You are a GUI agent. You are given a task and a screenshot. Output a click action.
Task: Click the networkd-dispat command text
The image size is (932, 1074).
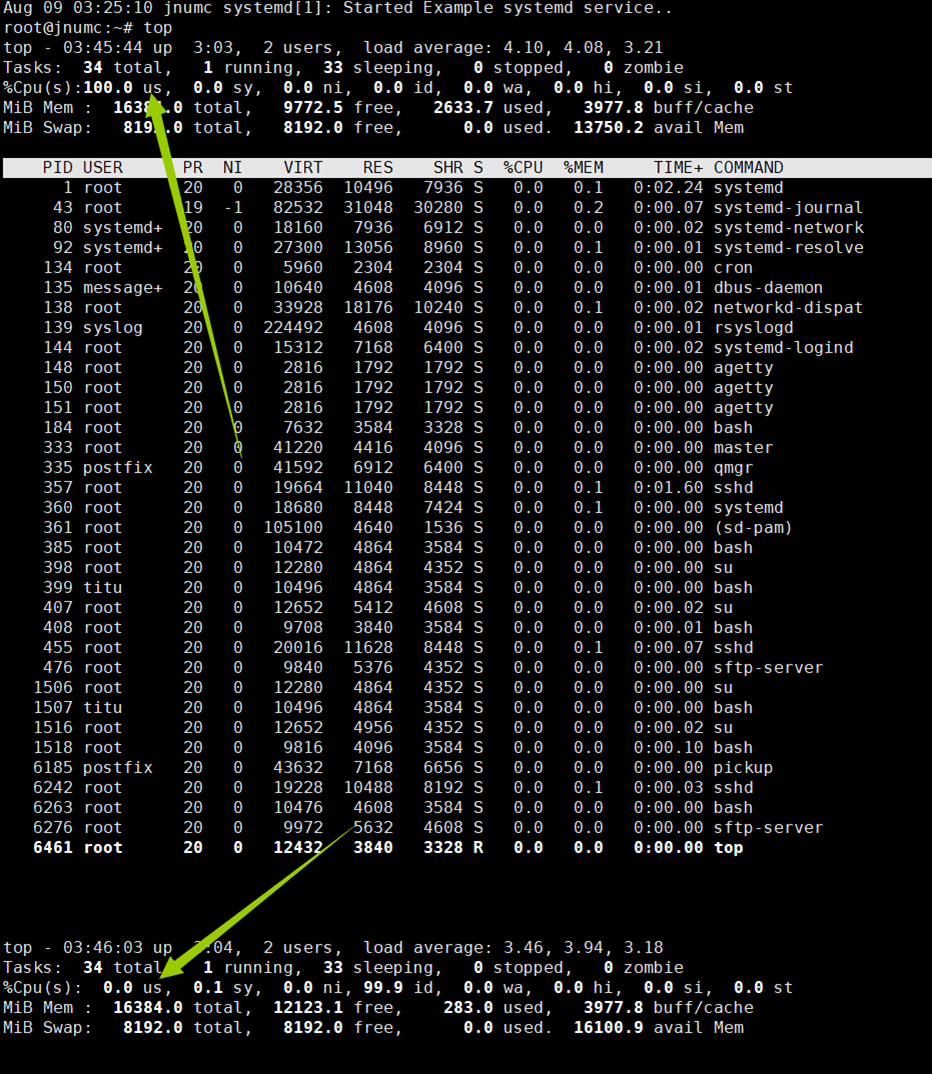click(x=788, y=308)
